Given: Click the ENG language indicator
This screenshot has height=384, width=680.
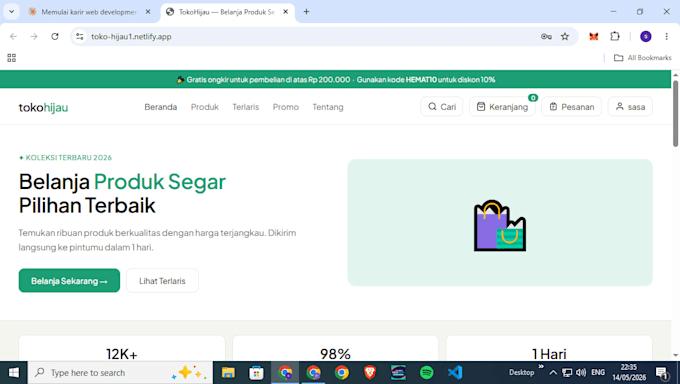Looking at the screenshot, I should click(598, 372).
